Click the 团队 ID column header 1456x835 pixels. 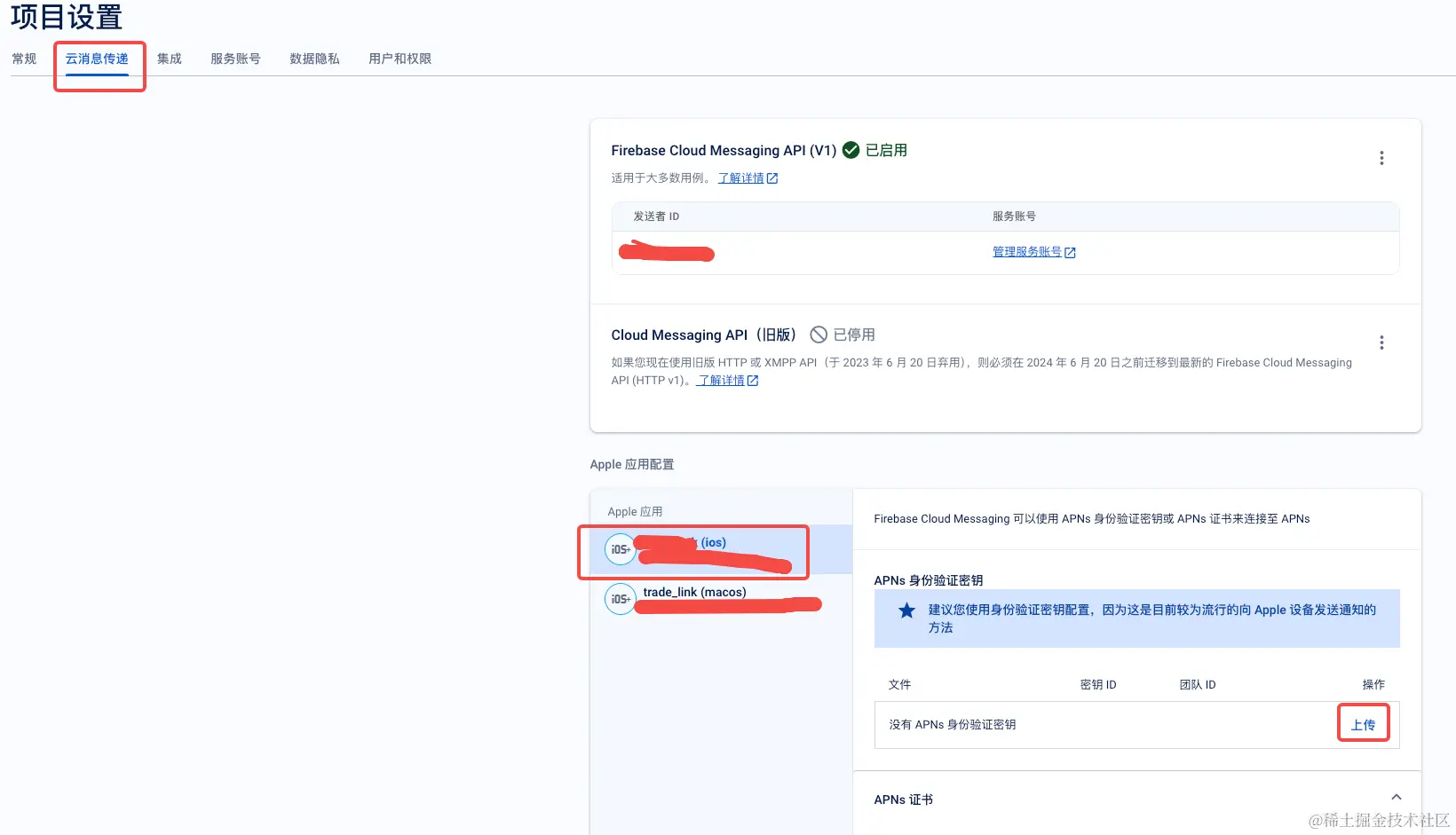1198,685
